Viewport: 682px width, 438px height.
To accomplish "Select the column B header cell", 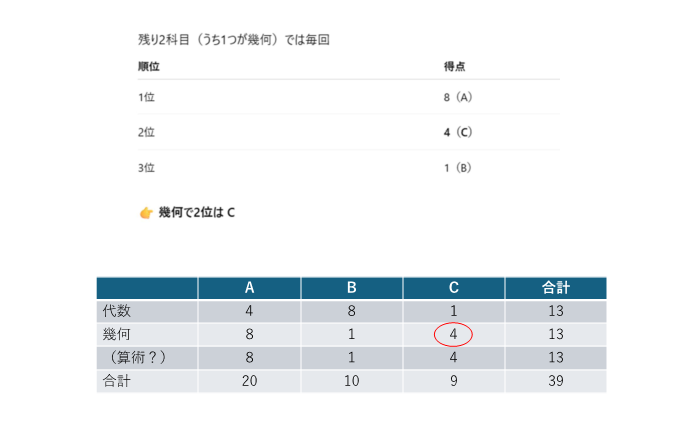I will click(351, 288).
